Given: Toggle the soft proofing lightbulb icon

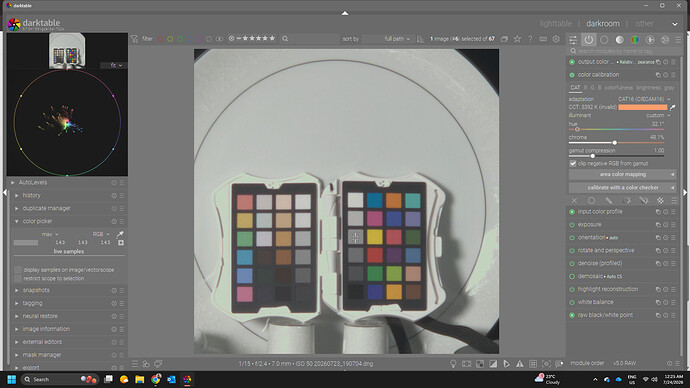Looking at the screenshot, I should pyautogui.click(x=453, y=364).
